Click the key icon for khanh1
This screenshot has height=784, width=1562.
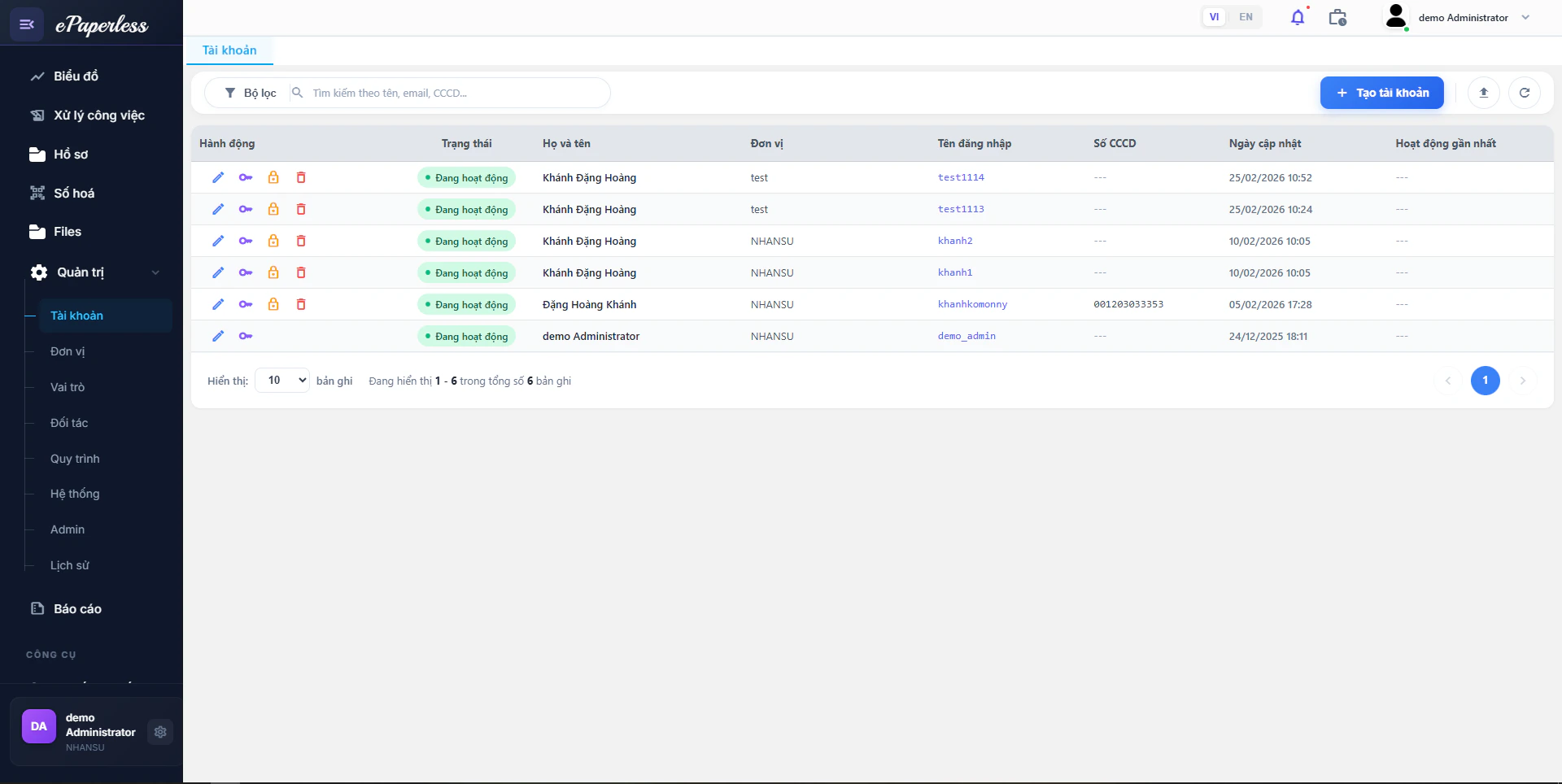246,272
